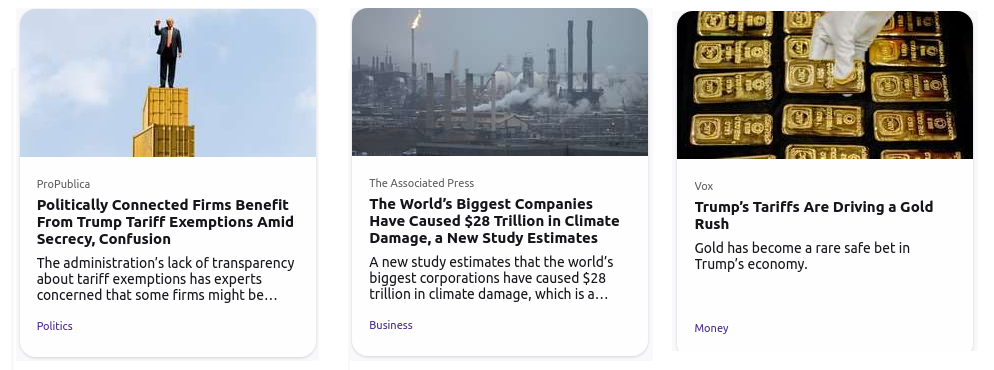Image resolution: width=994 pixels, height=370 pixels.
Task: Click the empty space below the Vox summary
Action: click(x=825, y=297)
